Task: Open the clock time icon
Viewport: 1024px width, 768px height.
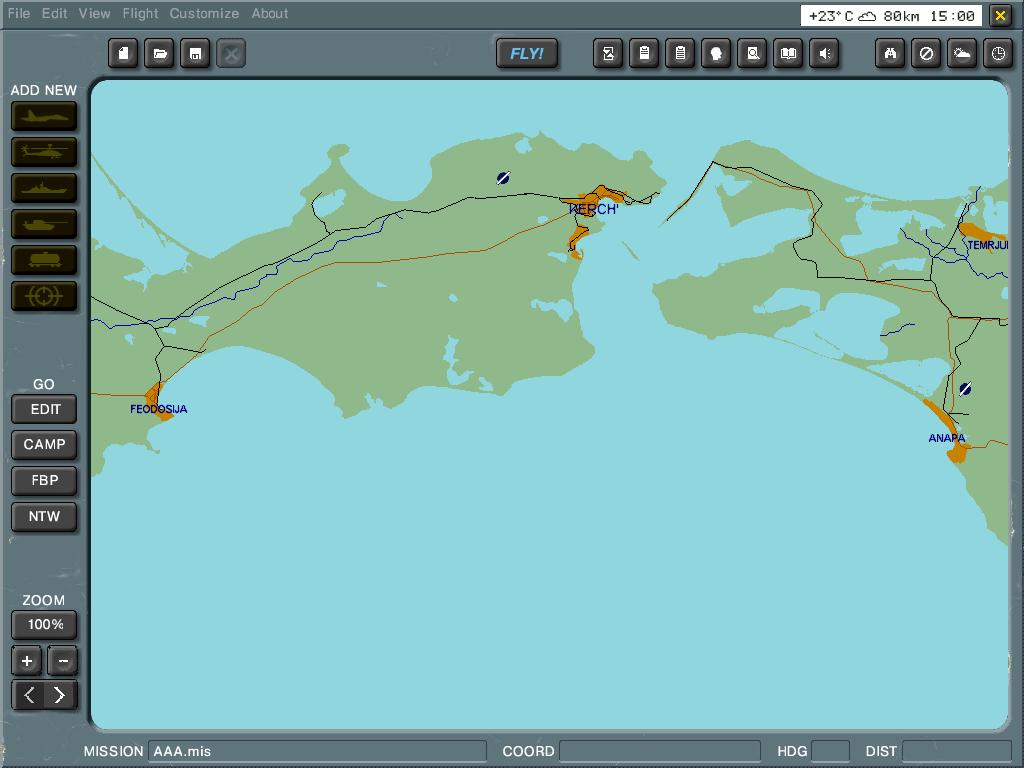Action: coord(998,54)
